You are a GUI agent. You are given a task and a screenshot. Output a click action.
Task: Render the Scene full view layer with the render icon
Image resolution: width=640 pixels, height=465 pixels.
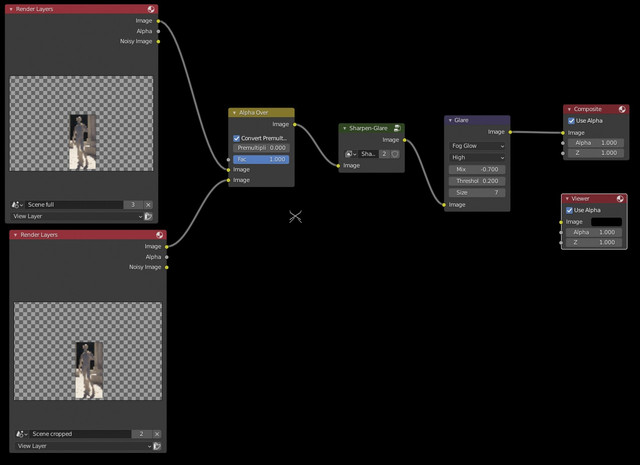click(x=149, y=216)
